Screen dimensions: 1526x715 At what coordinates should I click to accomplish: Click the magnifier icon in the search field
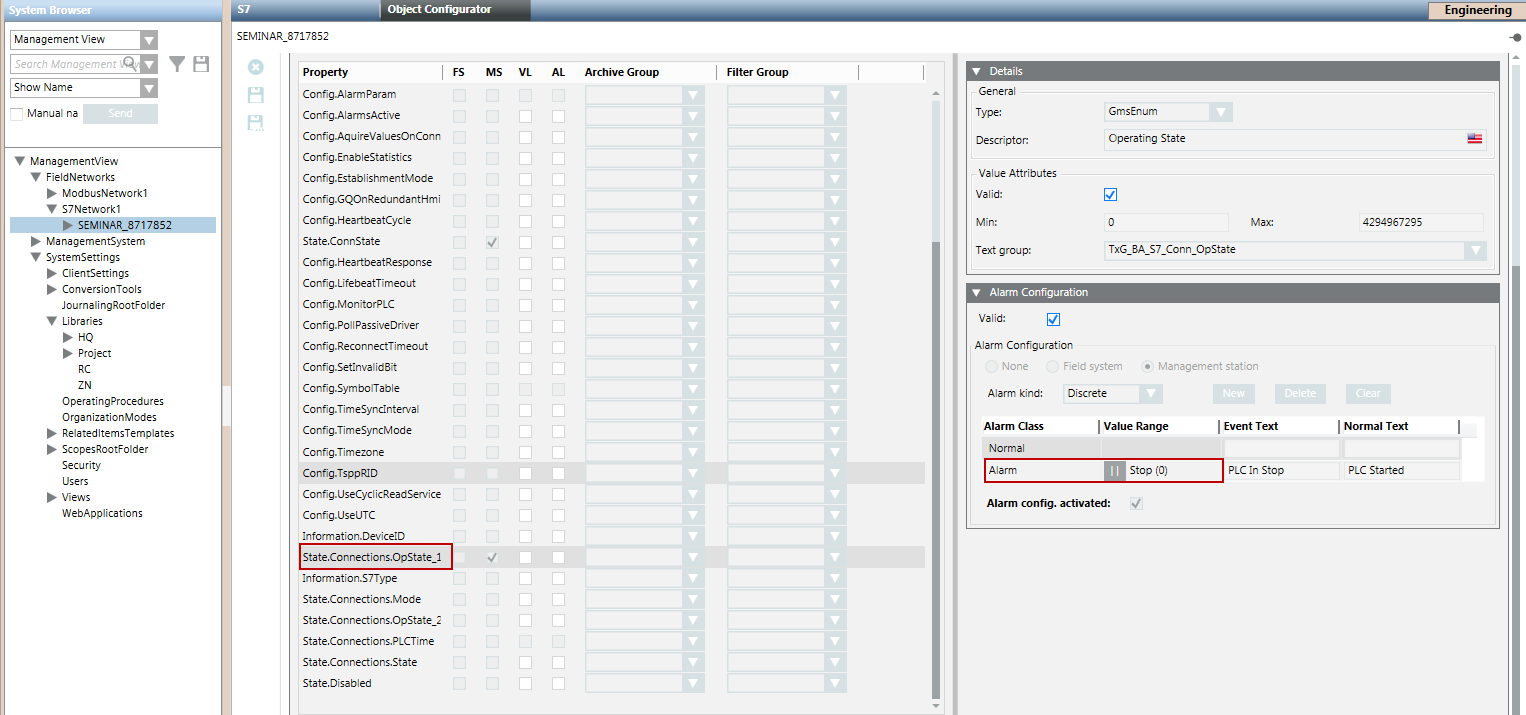coord(130,64)
